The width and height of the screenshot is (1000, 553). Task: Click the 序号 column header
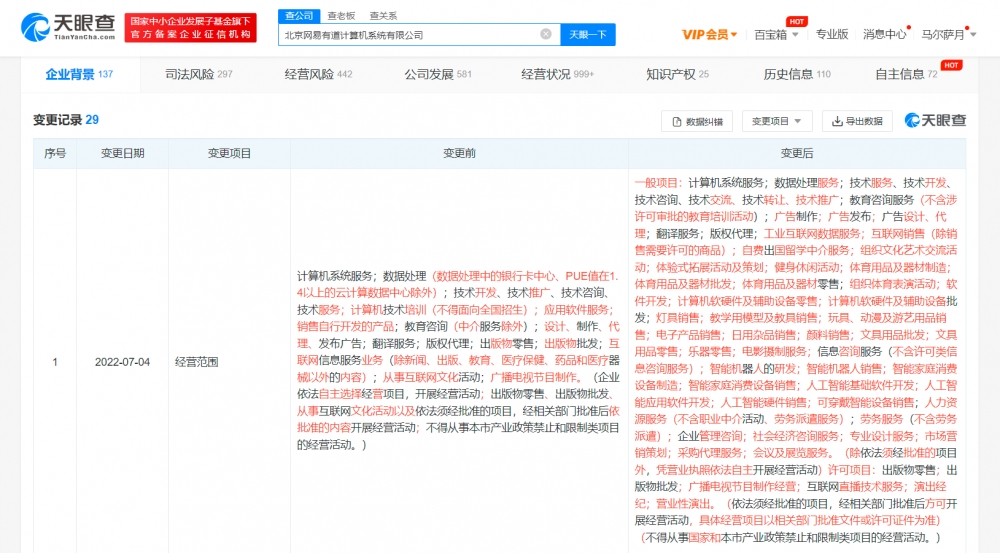point(55,154)
